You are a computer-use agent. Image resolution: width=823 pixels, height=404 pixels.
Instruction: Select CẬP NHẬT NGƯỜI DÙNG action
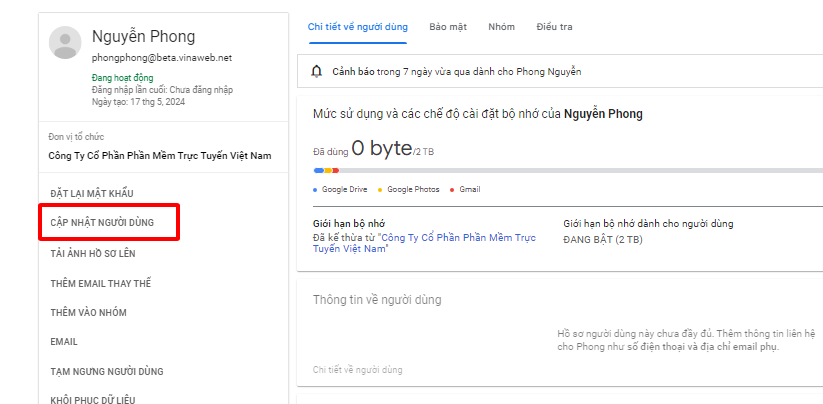[x=102, y=222]
